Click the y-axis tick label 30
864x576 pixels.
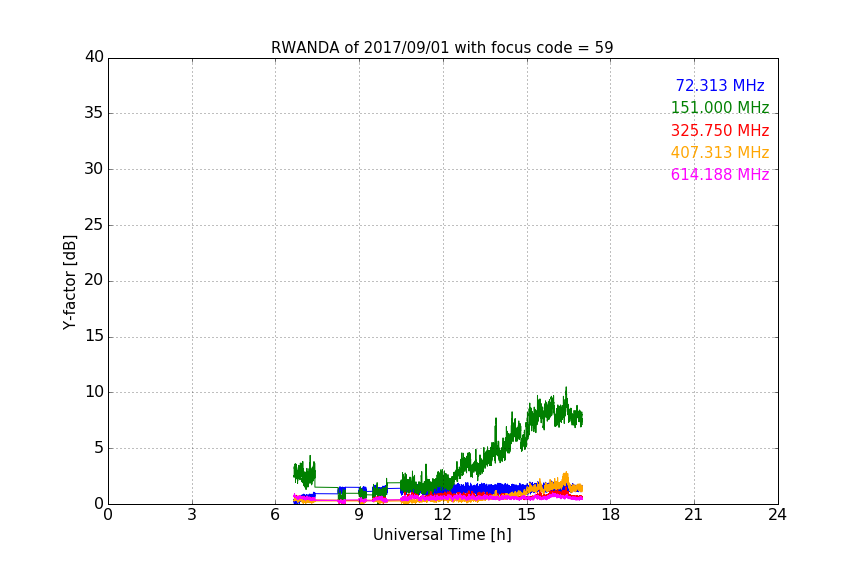tap(94, 169)
